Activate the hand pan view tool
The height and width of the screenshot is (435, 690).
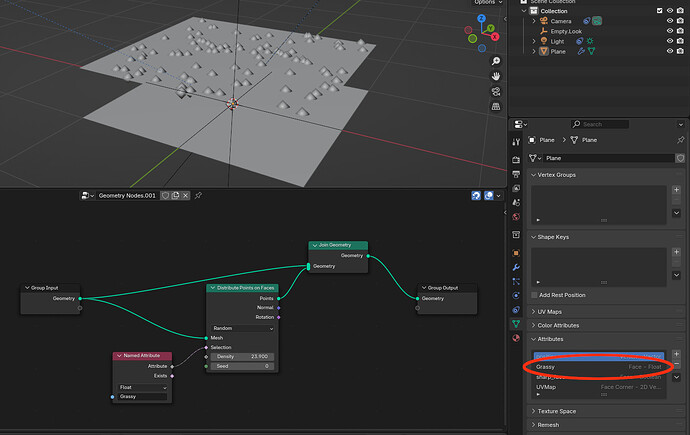click(x=496, y=76)
